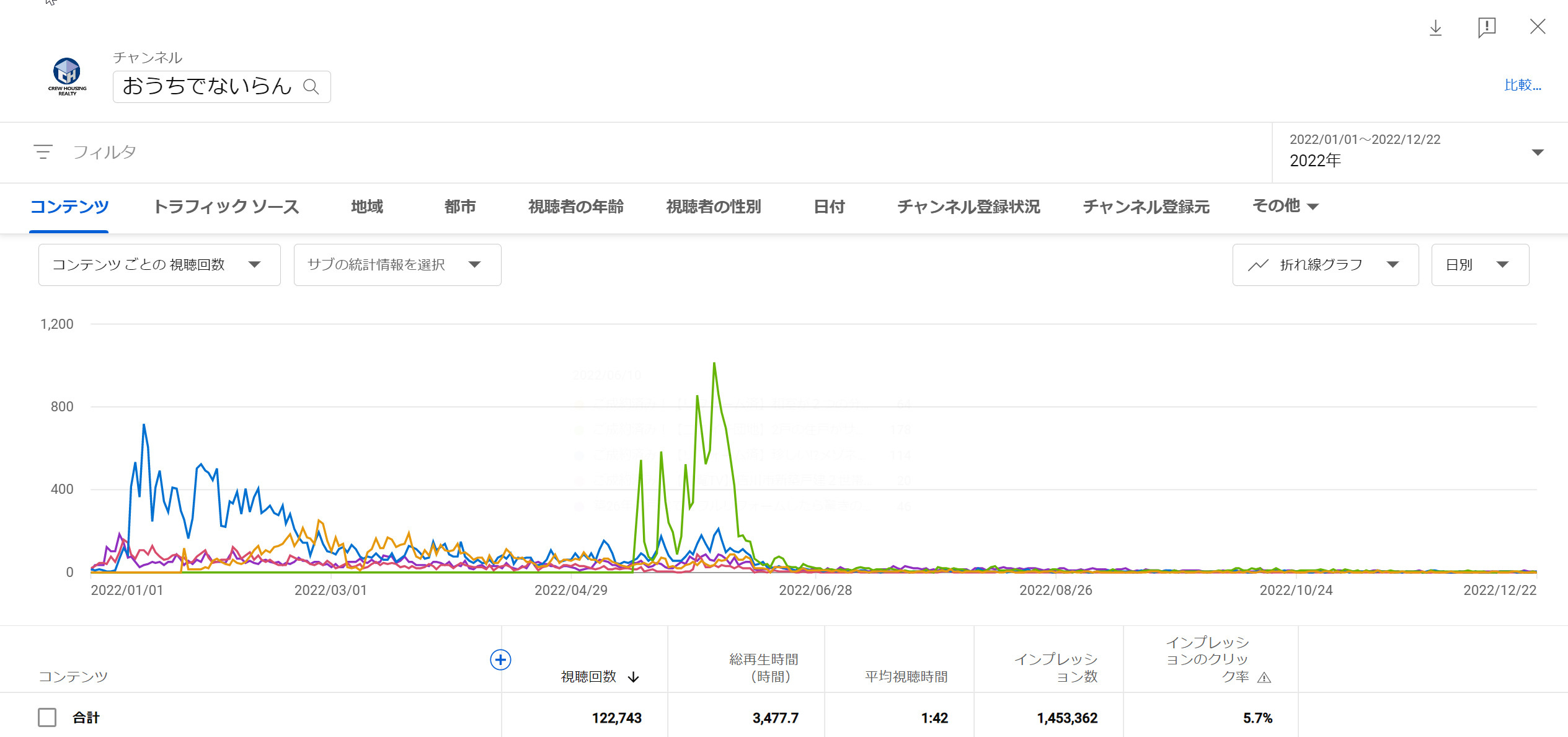Viewport: 1568px width, 737px height.
Task: Click the average view duration 1:42
Action: pos(934,718)
